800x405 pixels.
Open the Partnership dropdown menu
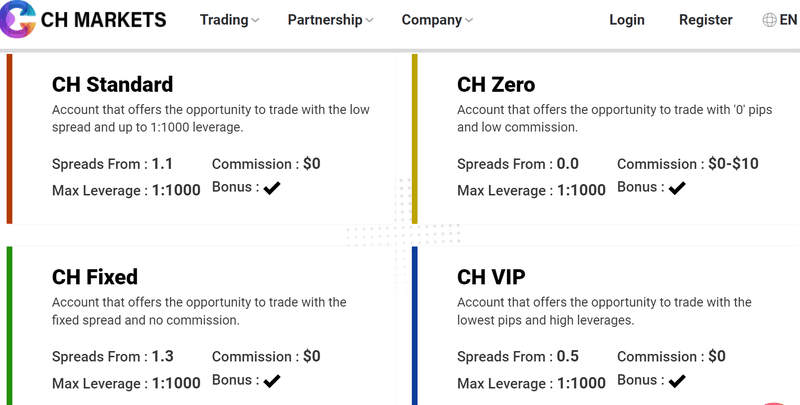[330, 20]
